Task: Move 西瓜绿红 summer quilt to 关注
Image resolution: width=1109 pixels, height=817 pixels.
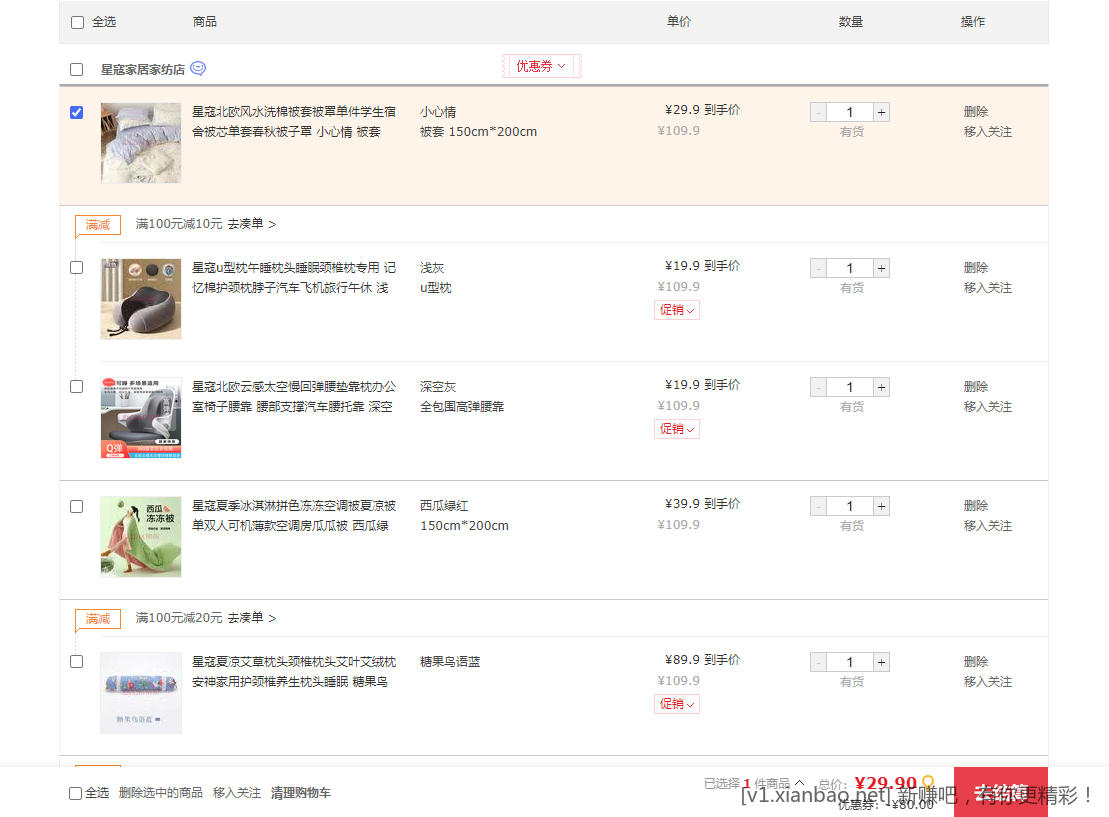Action: [x=987, y=526]
